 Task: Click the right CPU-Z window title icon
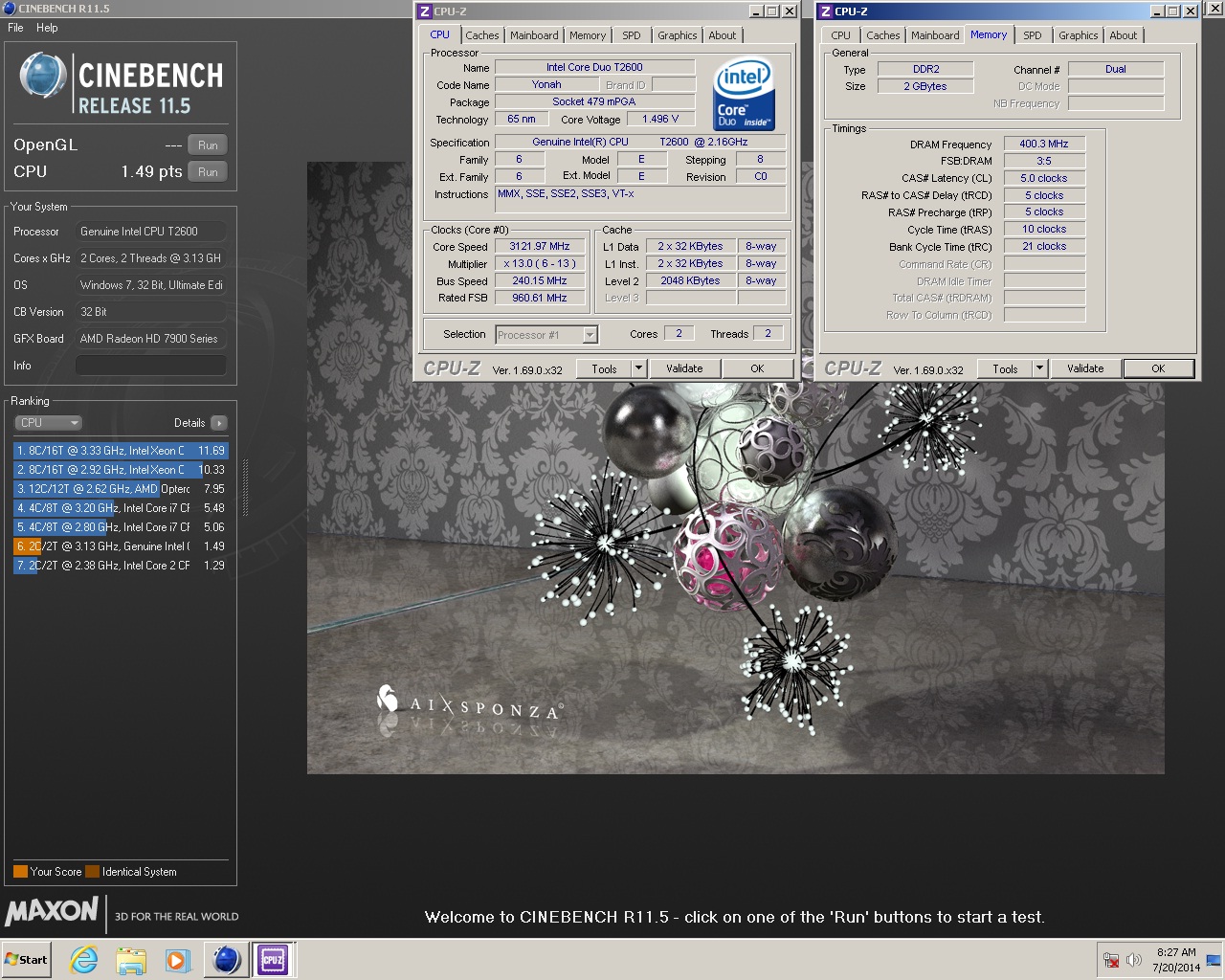click(825, 11)
